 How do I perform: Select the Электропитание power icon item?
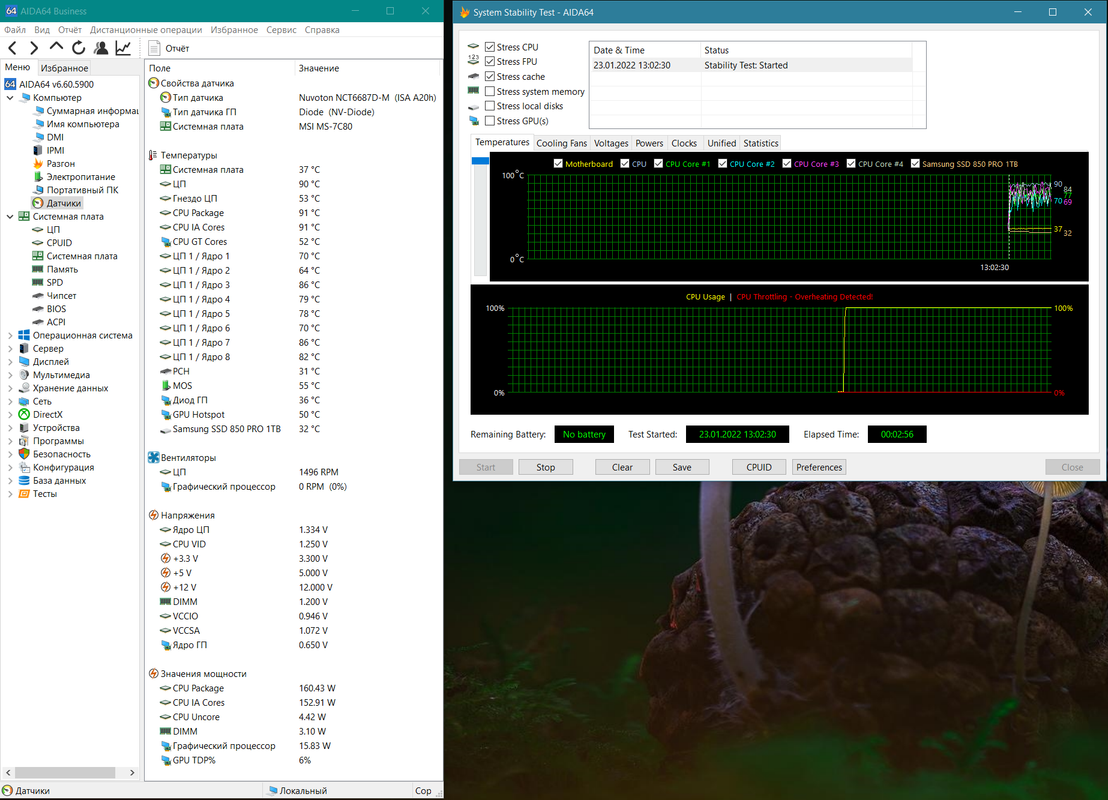pos(74,177)
